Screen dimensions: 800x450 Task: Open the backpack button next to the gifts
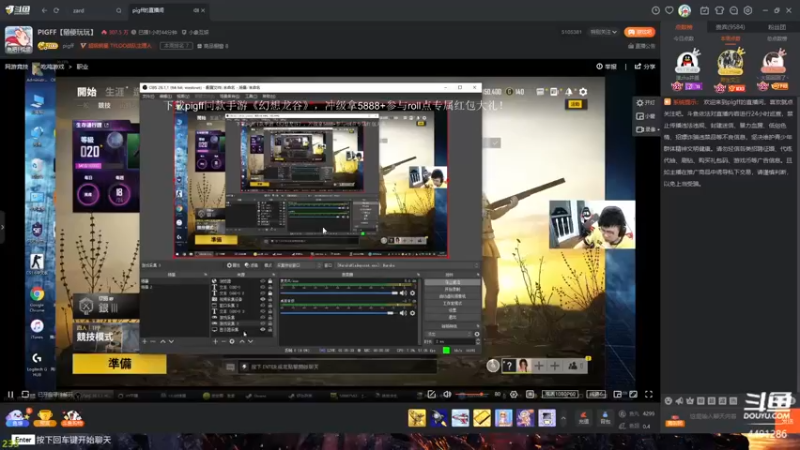pos(605,418)
